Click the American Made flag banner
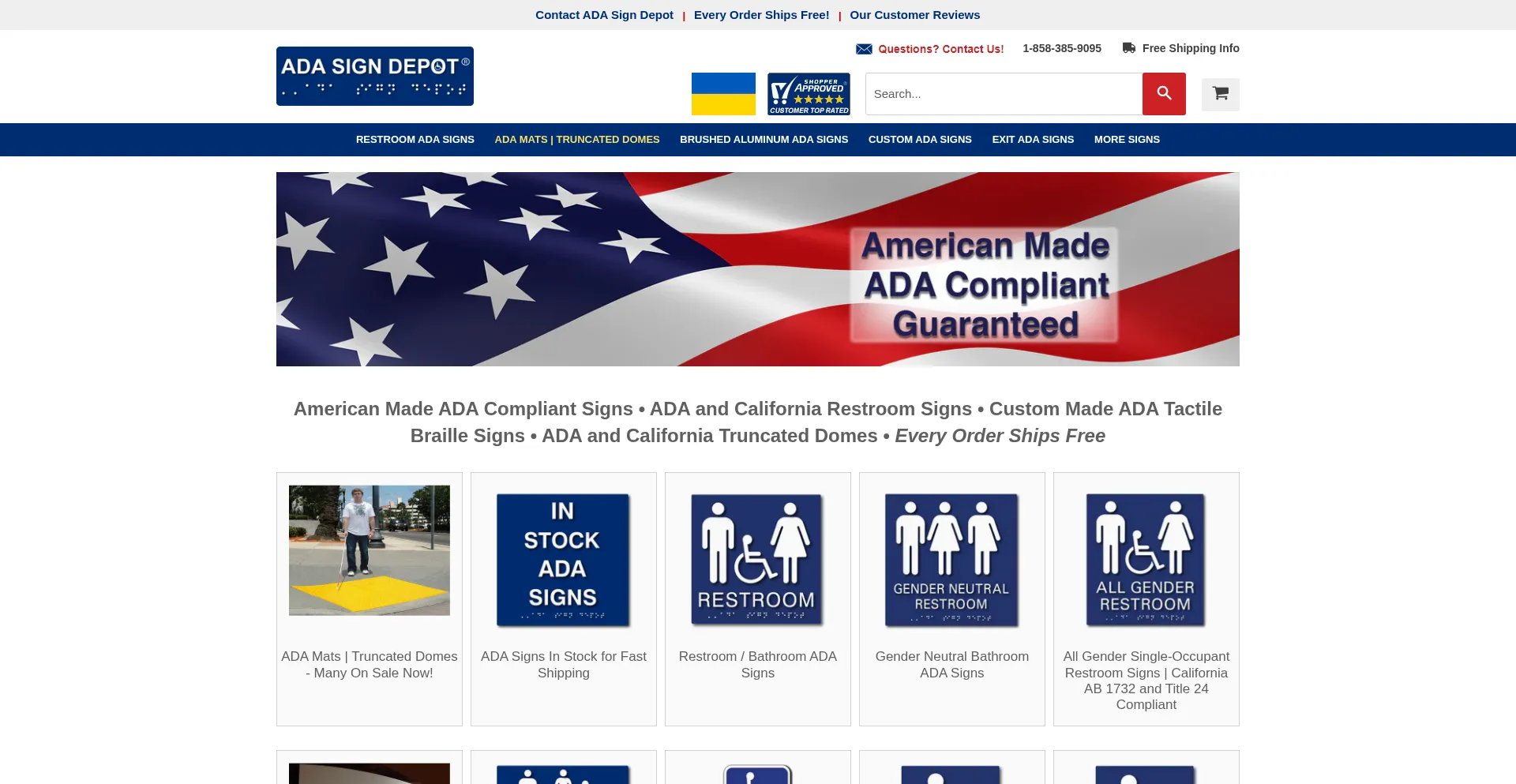 click(x=758, y=269)
